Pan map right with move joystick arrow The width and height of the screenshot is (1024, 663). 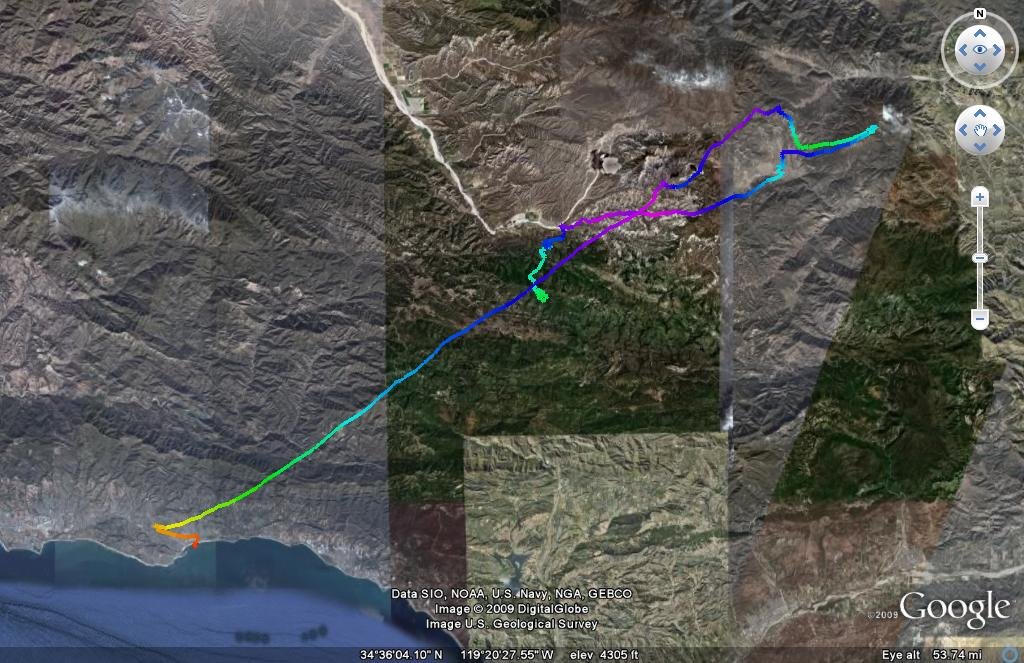coord(997,130)
